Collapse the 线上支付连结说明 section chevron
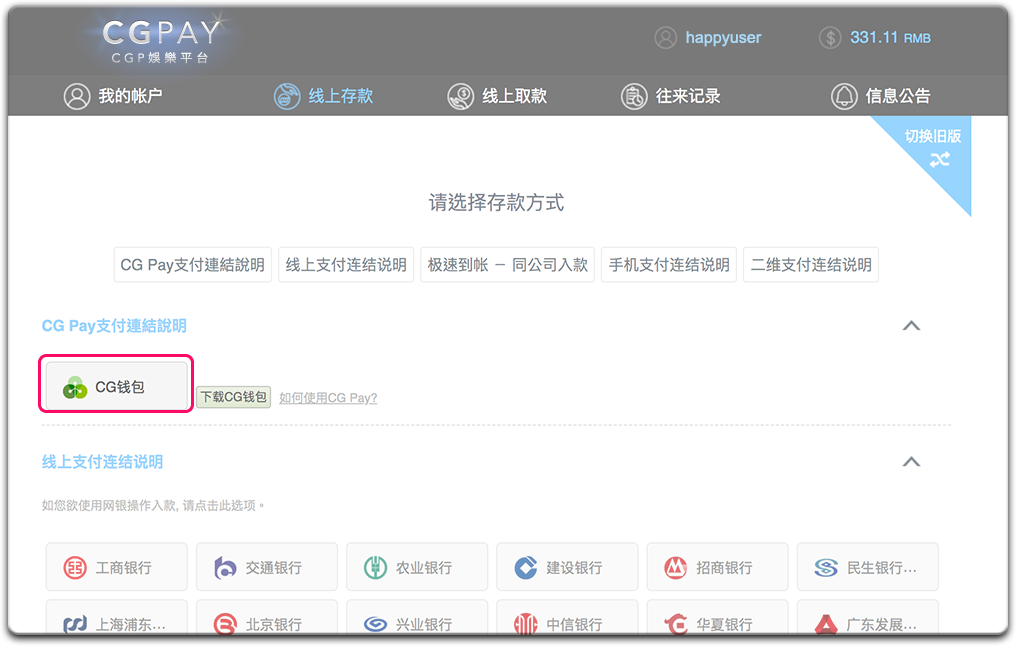Screen dimensions: 1016x646 point(911,462)
